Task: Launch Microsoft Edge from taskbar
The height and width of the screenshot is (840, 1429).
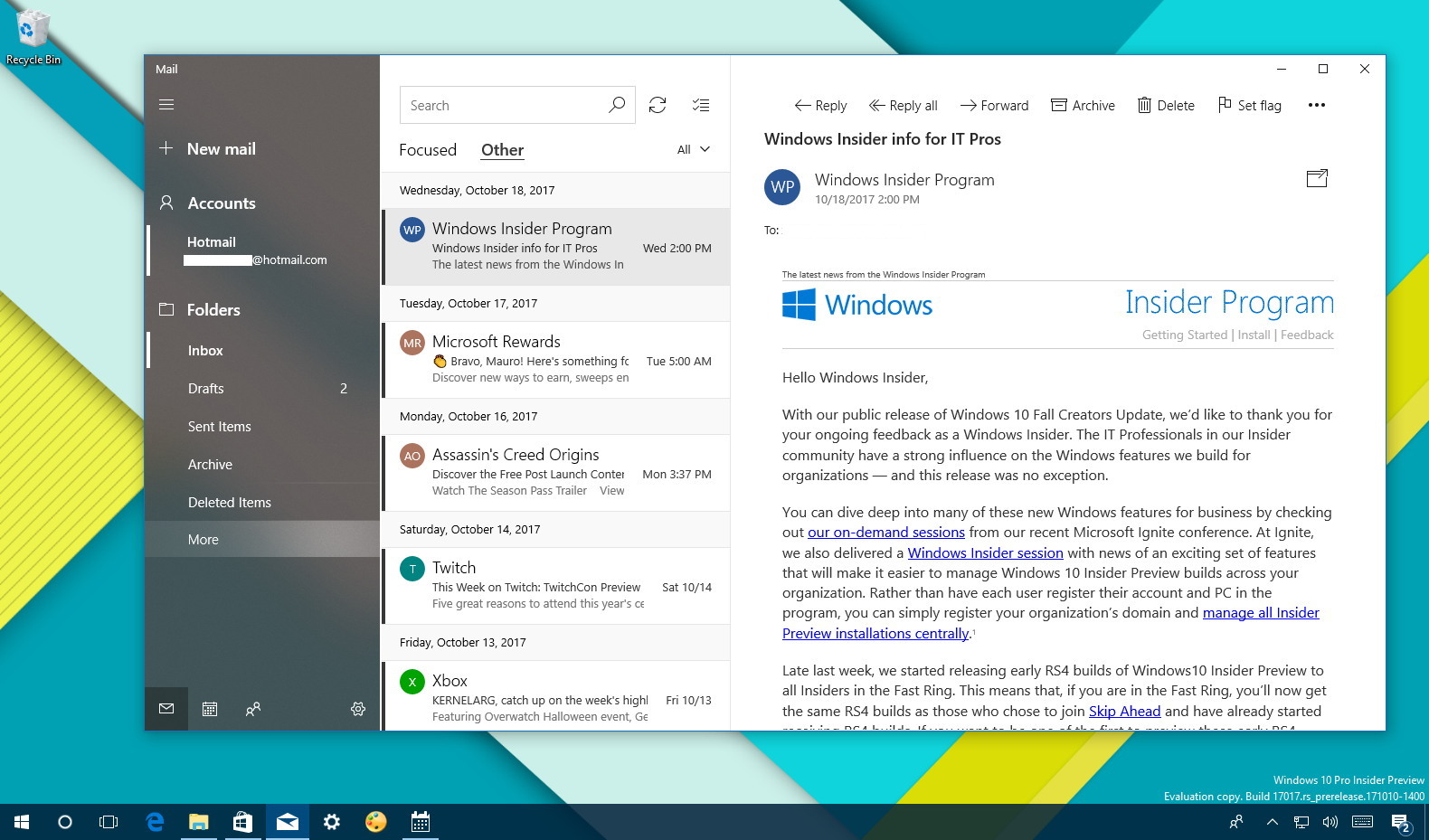Action: pyautogui.click(x=155, y=822)
